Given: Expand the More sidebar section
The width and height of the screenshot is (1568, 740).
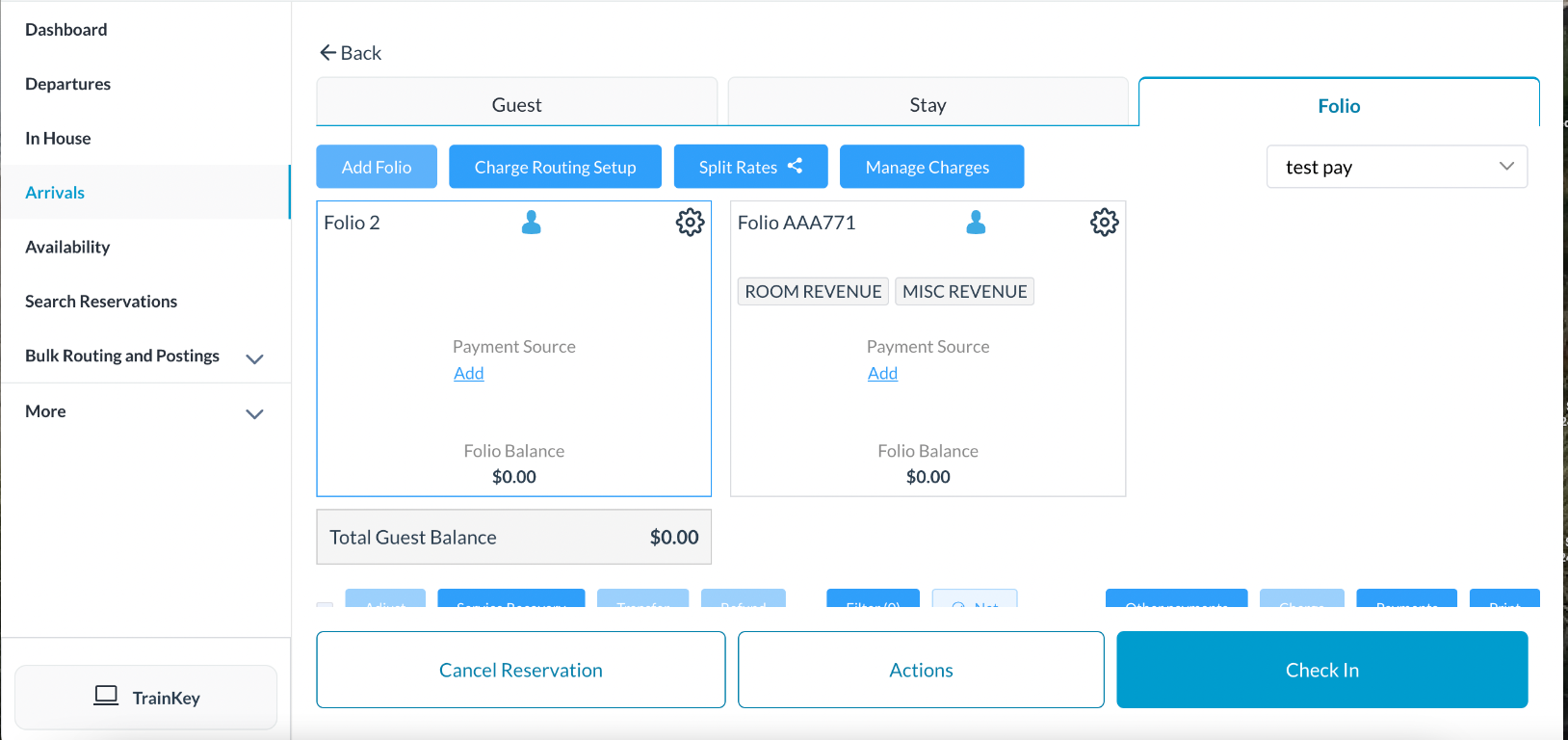Looking at the screenshot, I should click(254, 413).
